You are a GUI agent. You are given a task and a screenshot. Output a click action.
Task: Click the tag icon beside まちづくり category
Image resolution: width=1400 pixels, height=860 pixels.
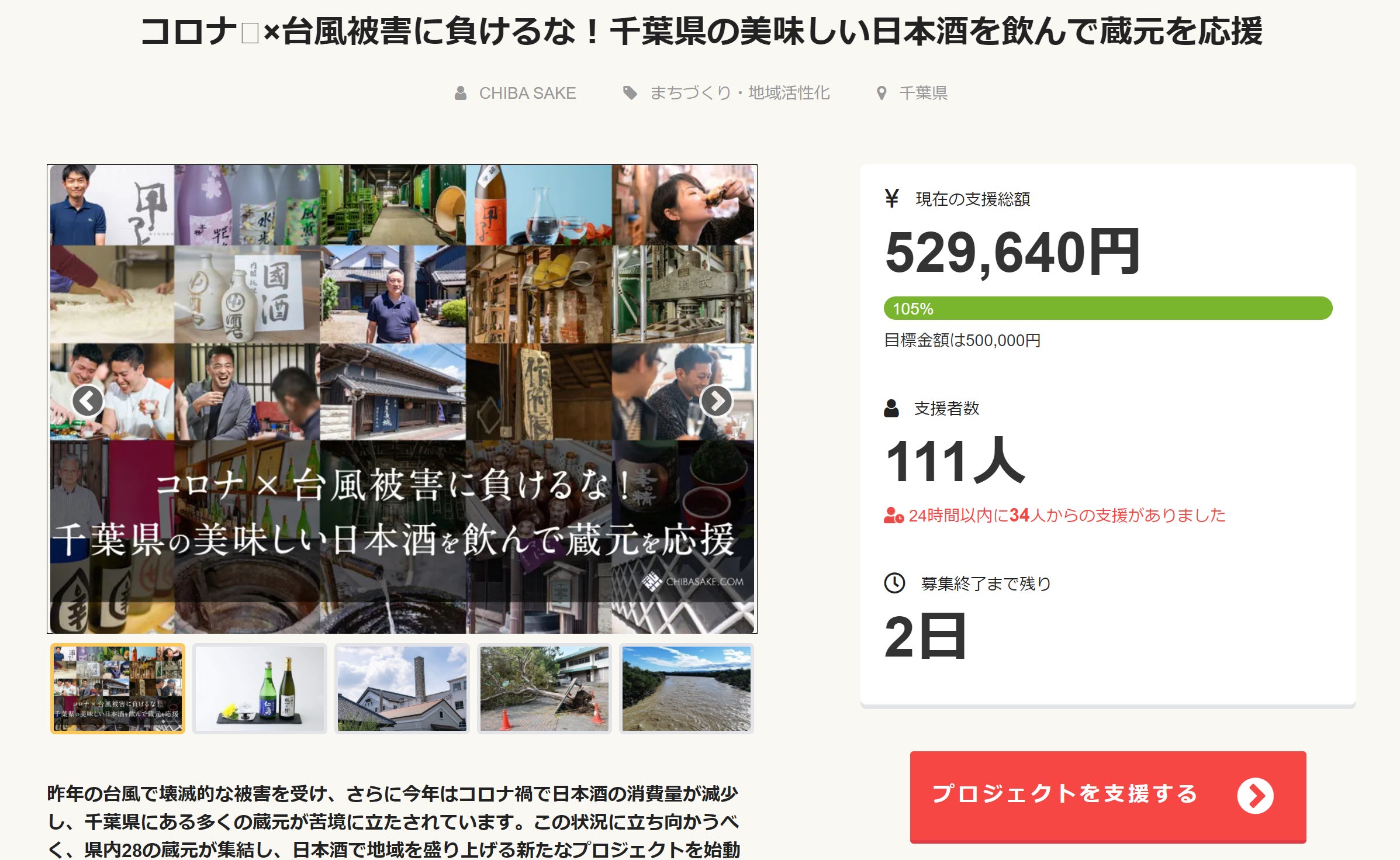pyautogui.click(x=630, y=93)
